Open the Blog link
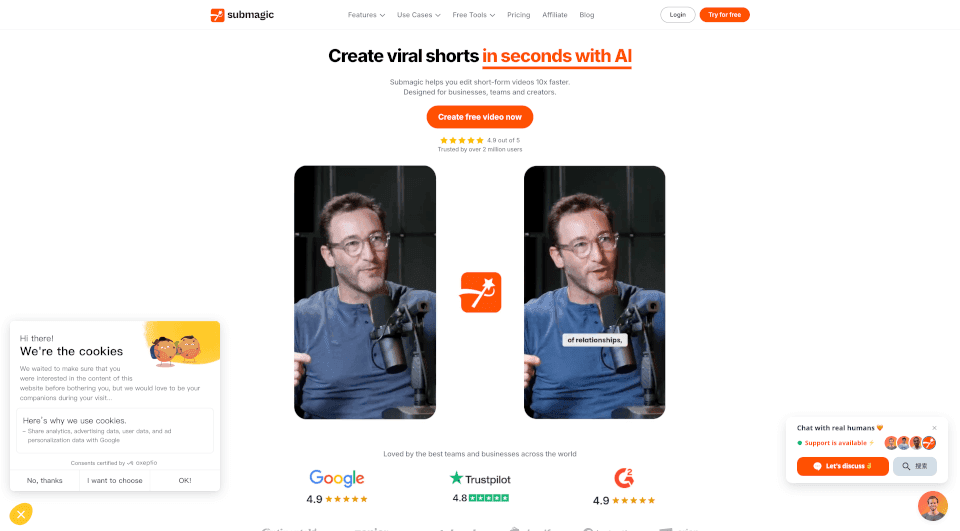The height and width of the screenshot is (531, 960). pyautogui.click(x=587, y=15)
